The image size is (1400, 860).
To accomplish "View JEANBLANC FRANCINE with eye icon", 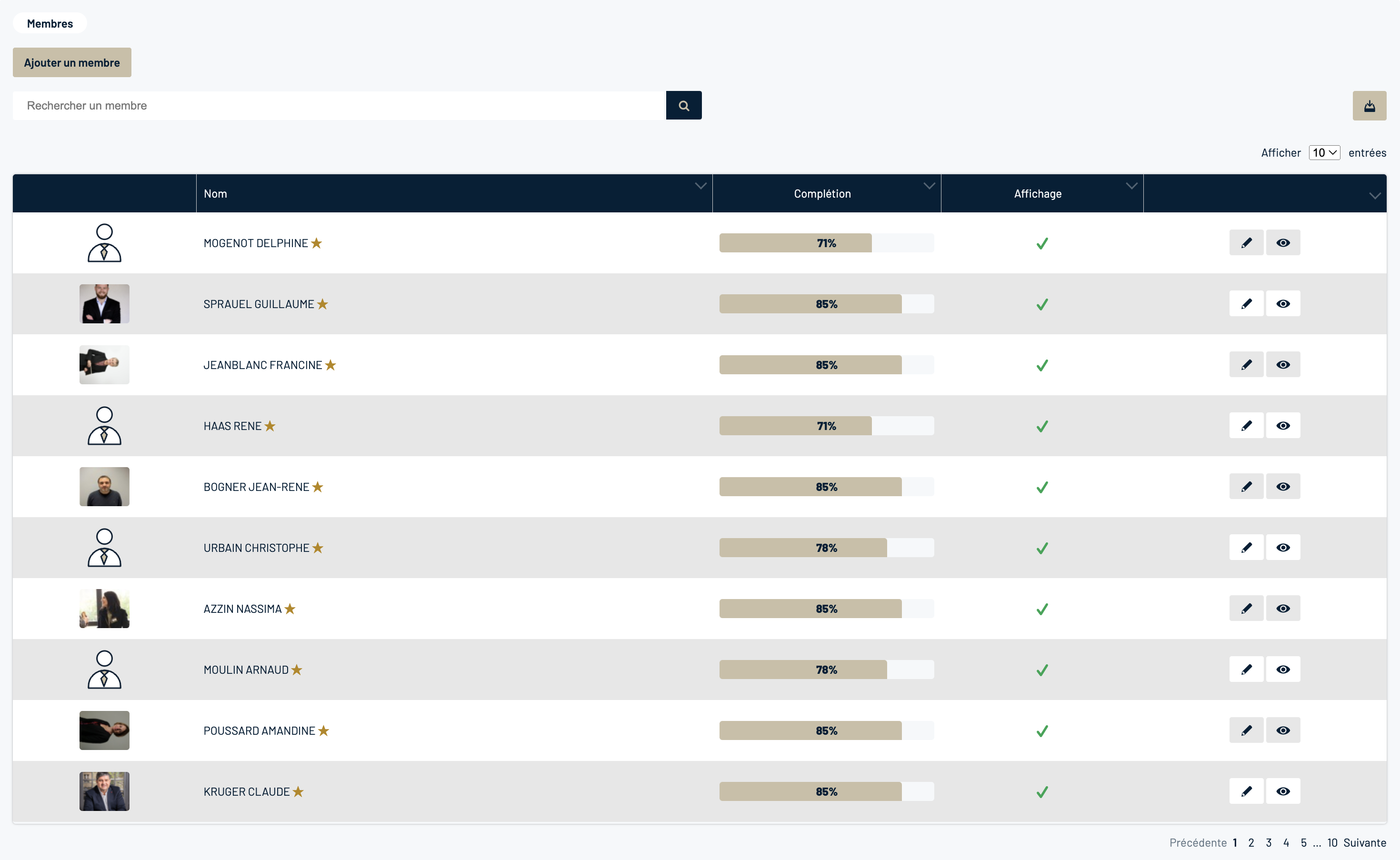I will [x=1282, y=365].
